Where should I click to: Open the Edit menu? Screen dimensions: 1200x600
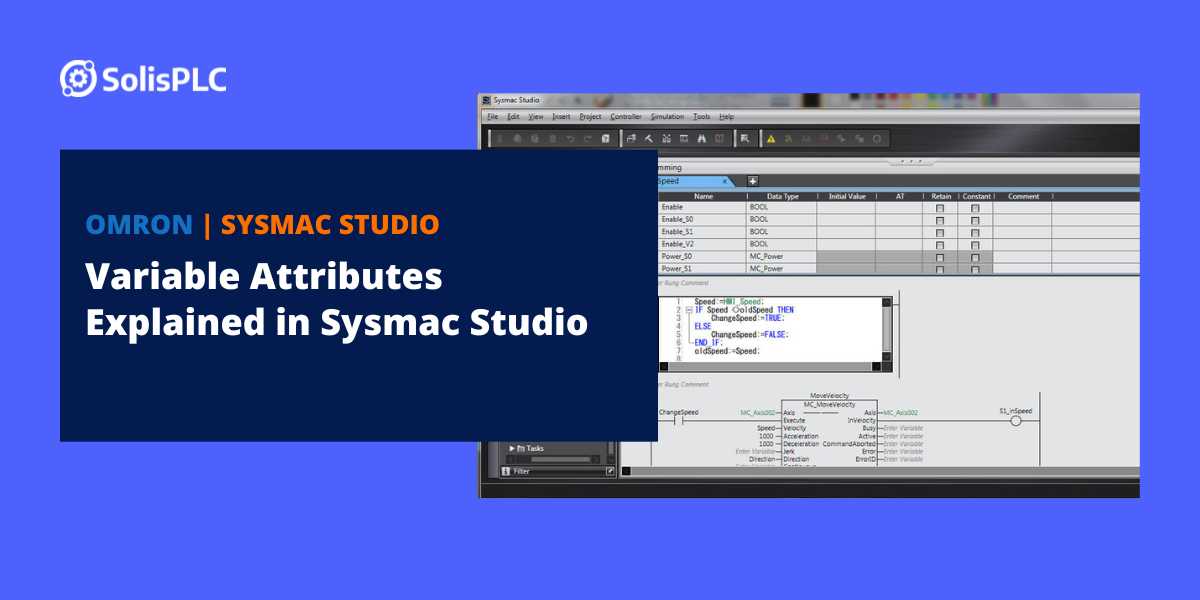click(x=513, y=117)
